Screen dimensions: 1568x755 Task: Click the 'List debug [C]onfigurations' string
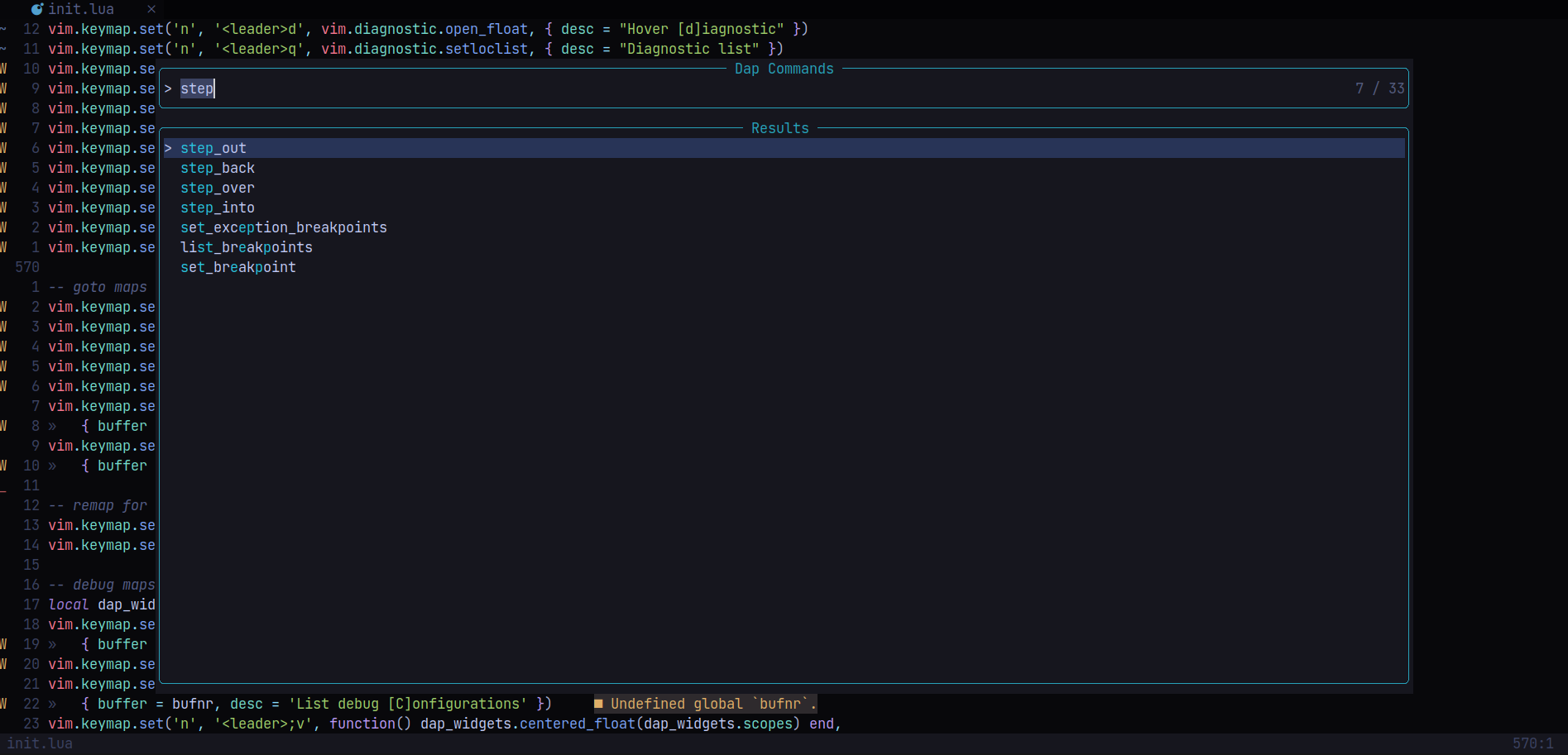click(408, 704)
